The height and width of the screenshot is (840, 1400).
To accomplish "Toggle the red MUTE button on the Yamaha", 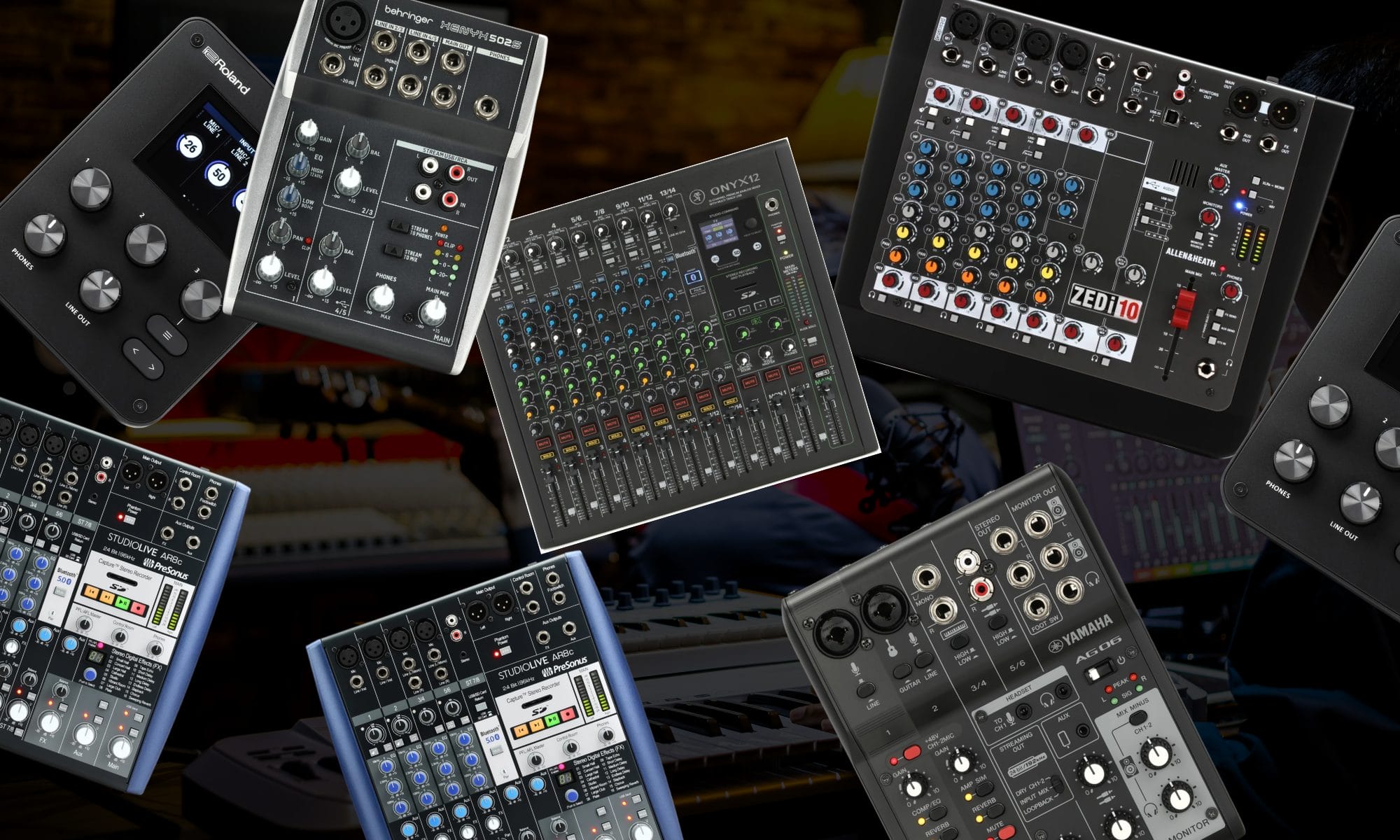I will [1007, 832].
